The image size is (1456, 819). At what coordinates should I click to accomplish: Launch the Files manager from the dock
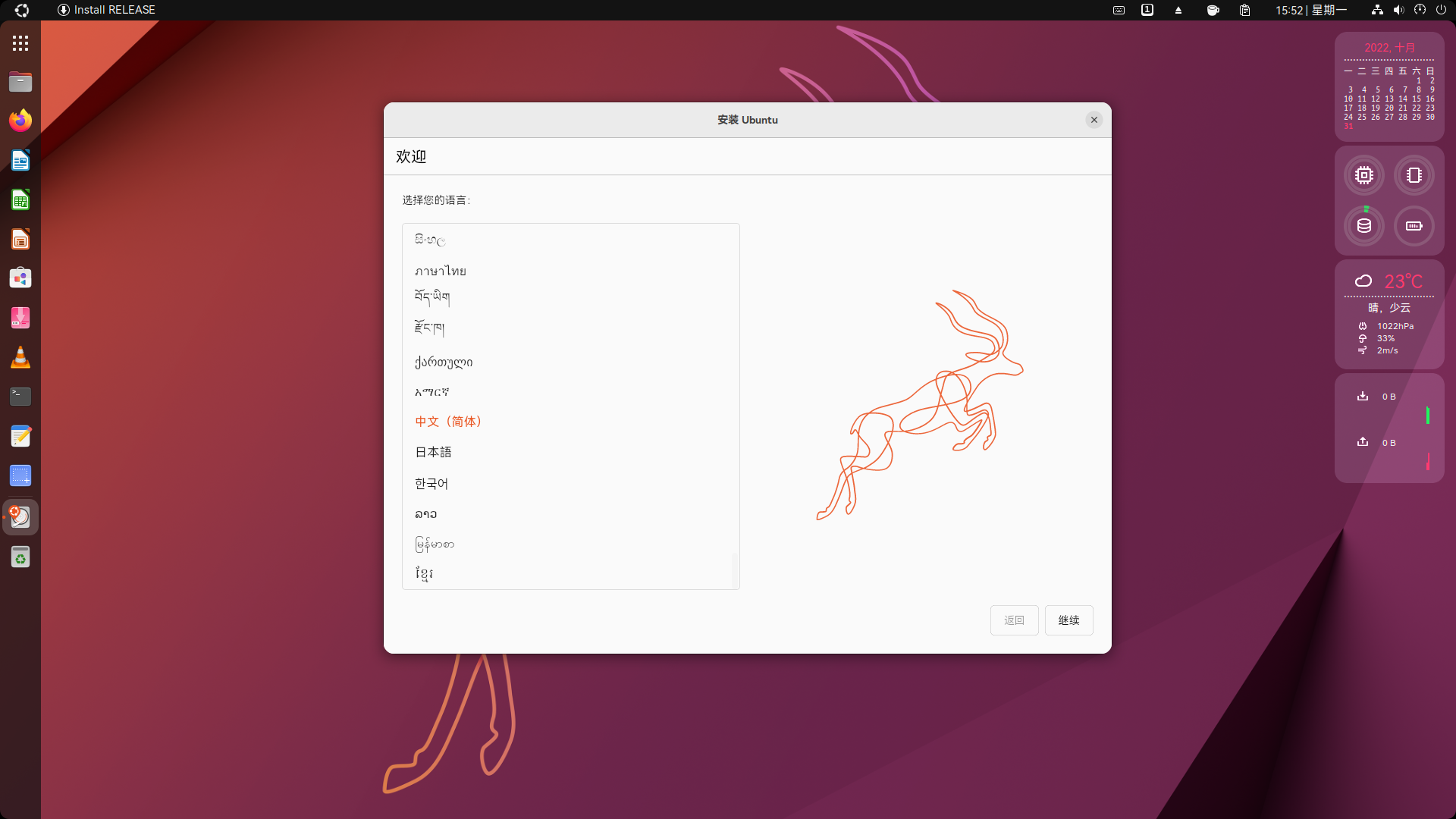coord(20,82)
